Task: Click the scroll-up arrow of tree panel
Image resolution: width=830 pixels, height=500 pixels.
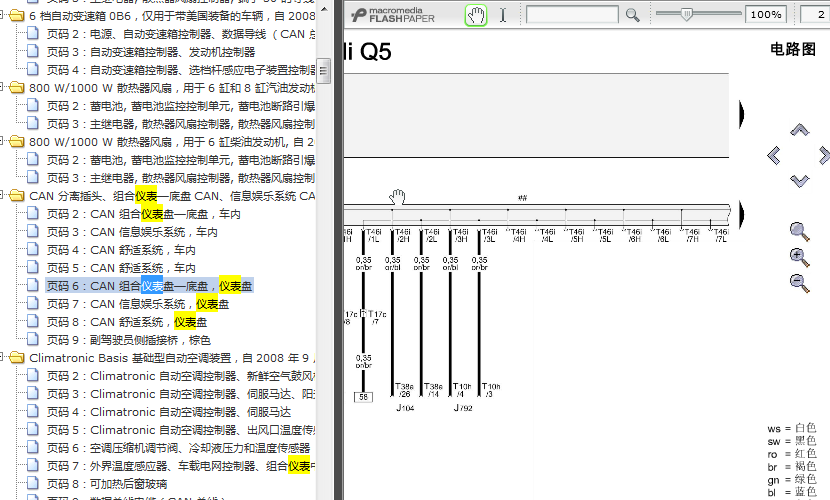Action: click(324, 10)
